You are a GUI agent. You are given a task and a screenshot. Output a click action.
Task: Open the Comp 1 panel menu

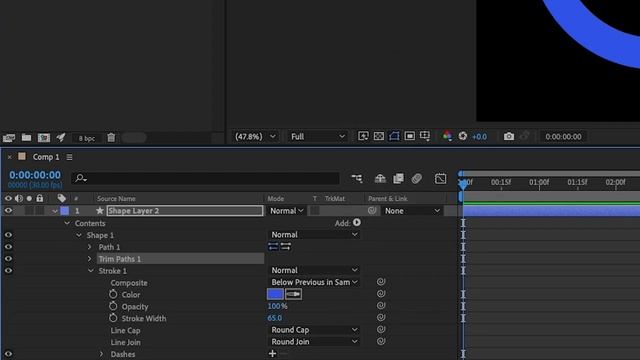pos(69,157)
